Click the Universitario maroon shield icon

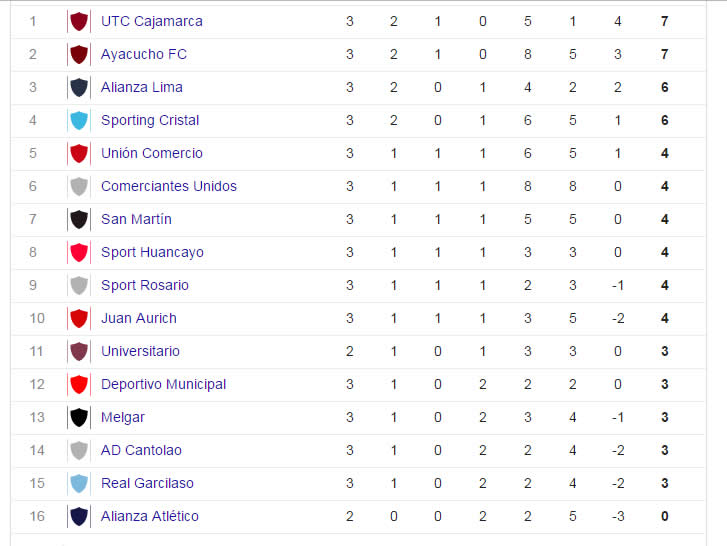(x=79, y=351)
